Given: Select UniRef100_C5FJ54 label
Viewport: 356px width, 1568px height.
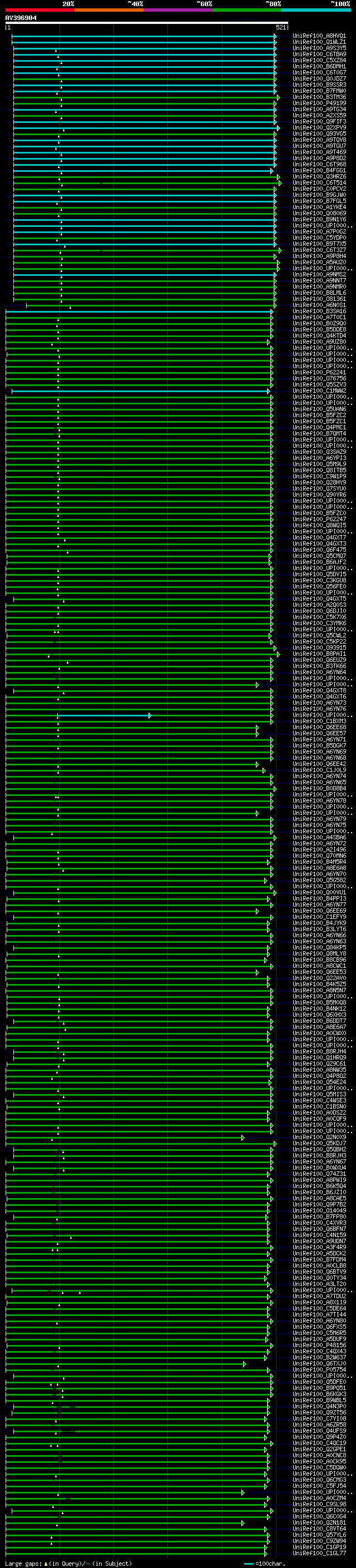Looking at the screenshot, I should (x=319, y=1486).
